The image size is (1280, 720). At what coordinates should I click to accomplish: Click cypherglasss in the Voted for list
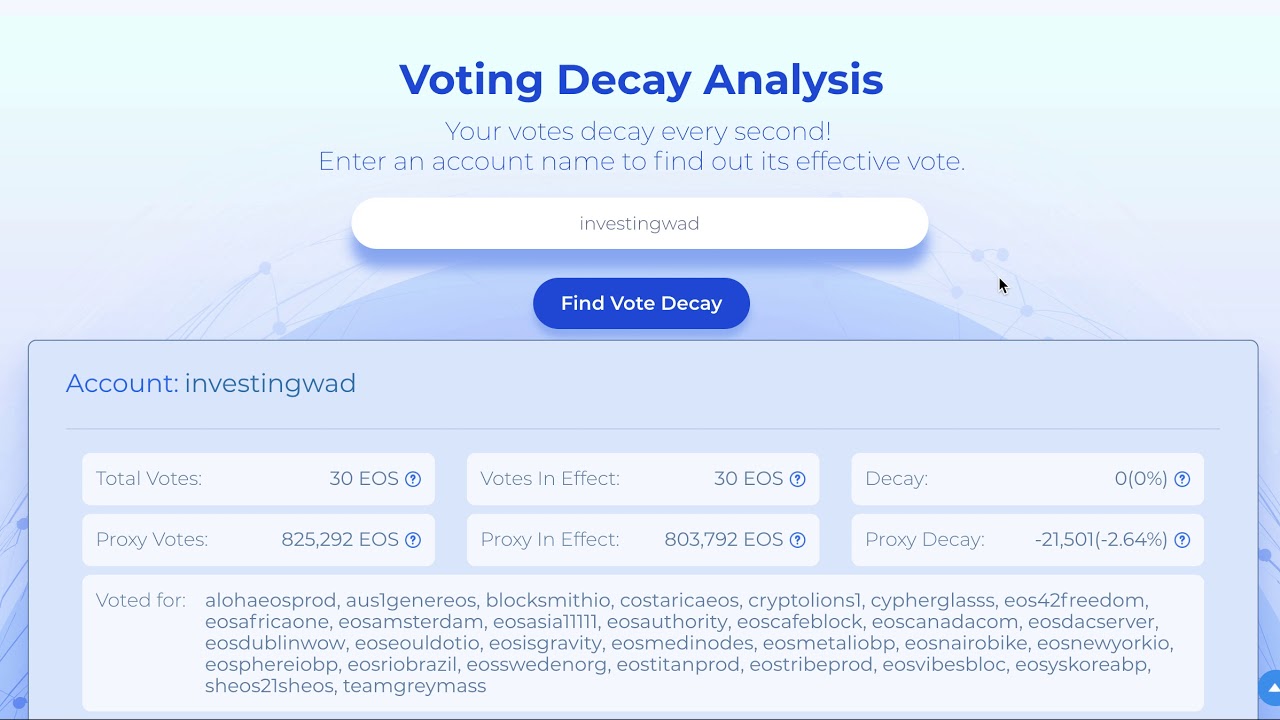932,600
